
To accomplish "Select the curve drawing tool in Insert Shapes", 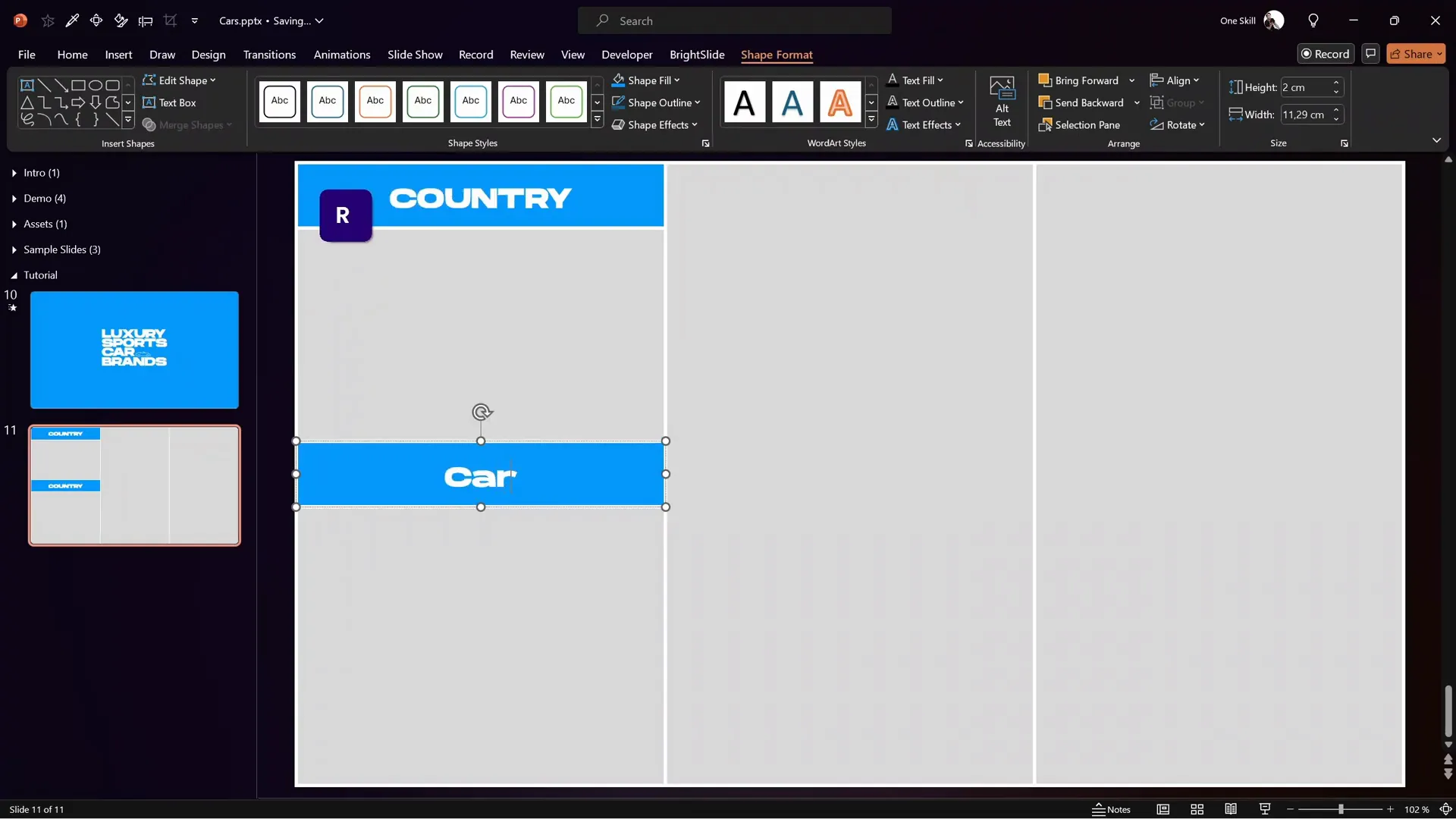I will pos(44,119).
